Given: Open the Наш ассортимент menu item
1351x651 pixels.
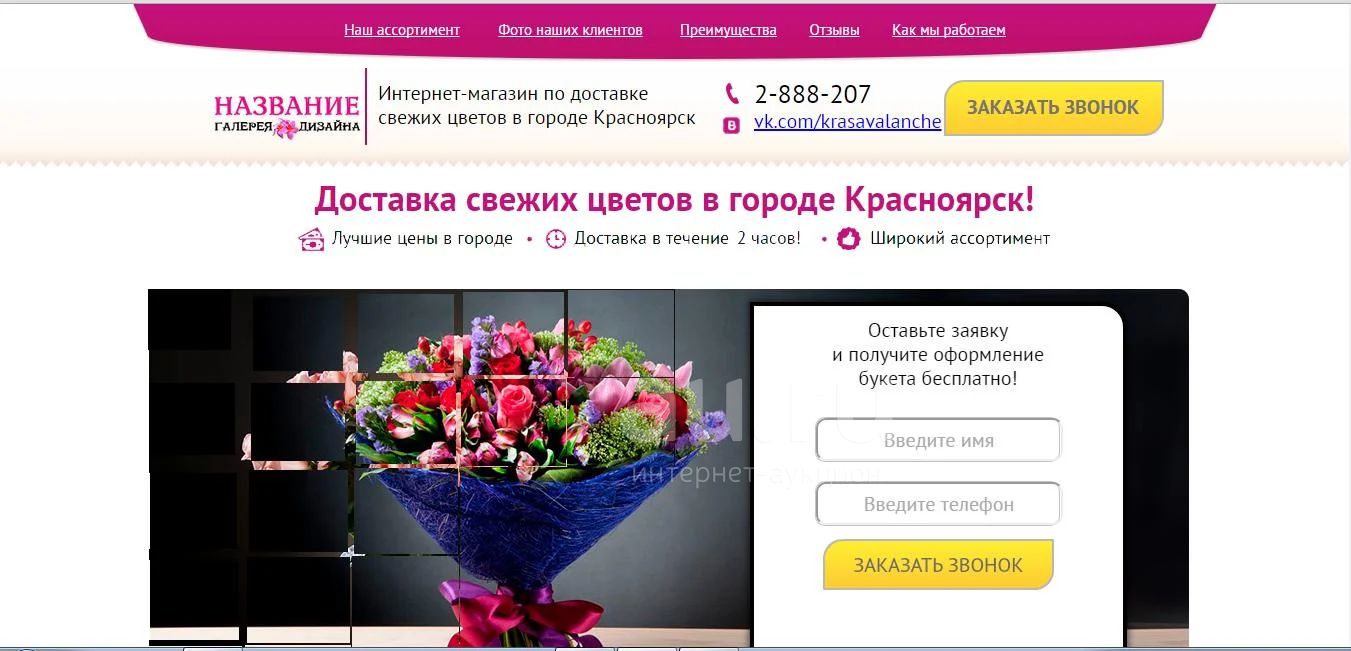Looking at the screenshot, I should pyautogui.click(x=402, y=30).
